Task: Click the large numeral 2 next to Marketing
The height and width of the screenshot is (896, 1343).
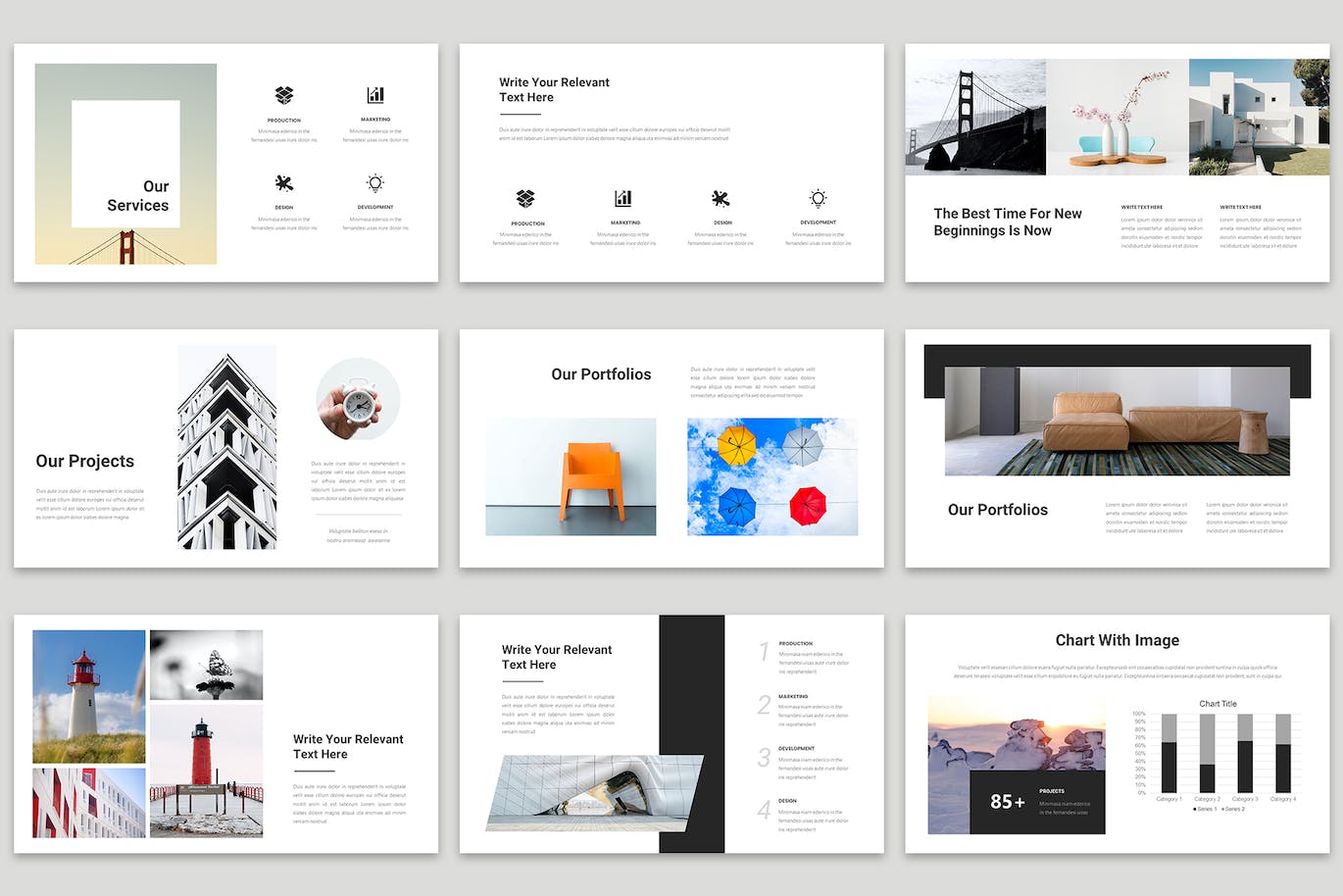Action: [765, 705]
